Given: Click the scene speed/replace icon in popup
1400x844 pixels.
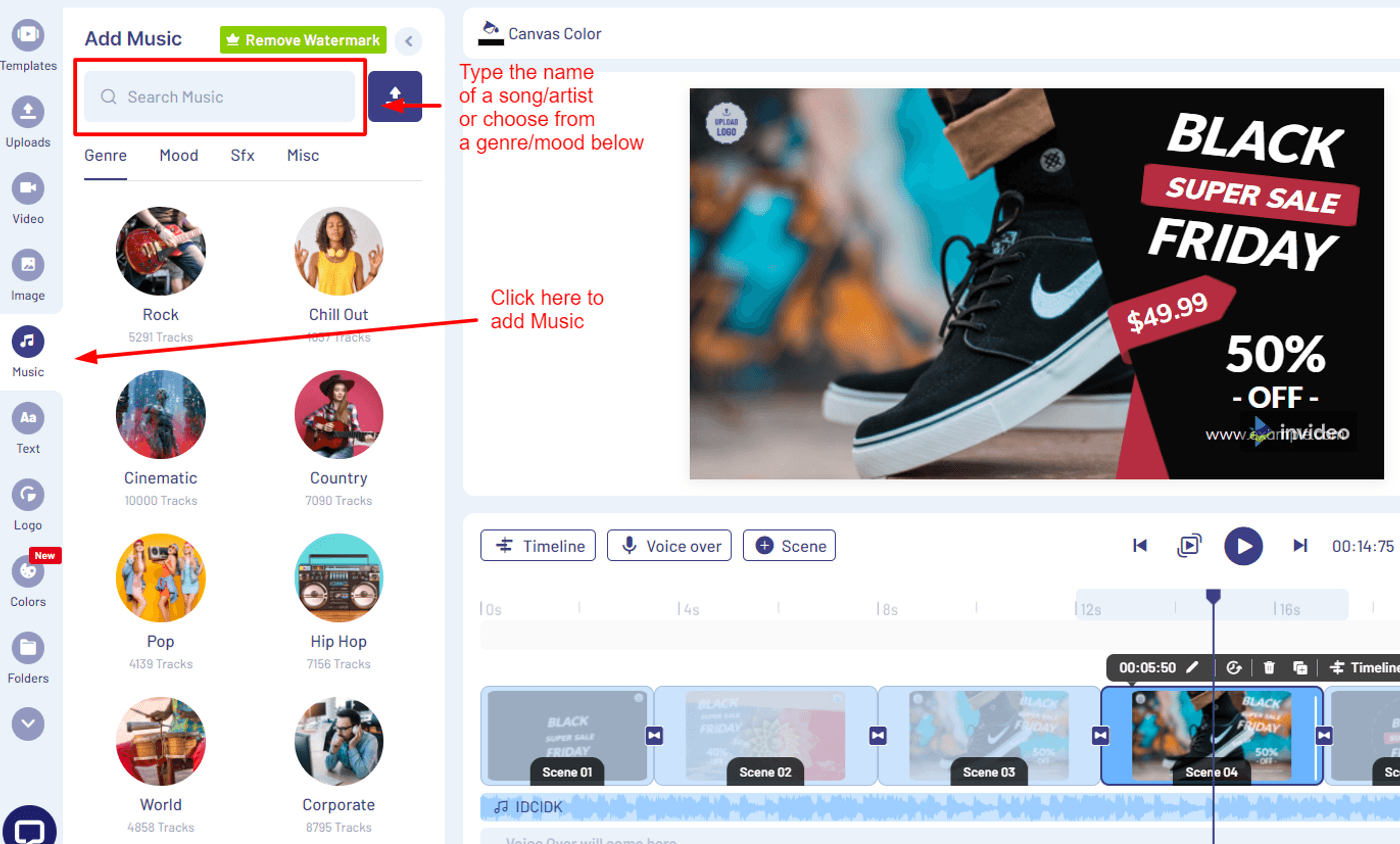Looking at the screenshot, I should [x=1233, y=668].
